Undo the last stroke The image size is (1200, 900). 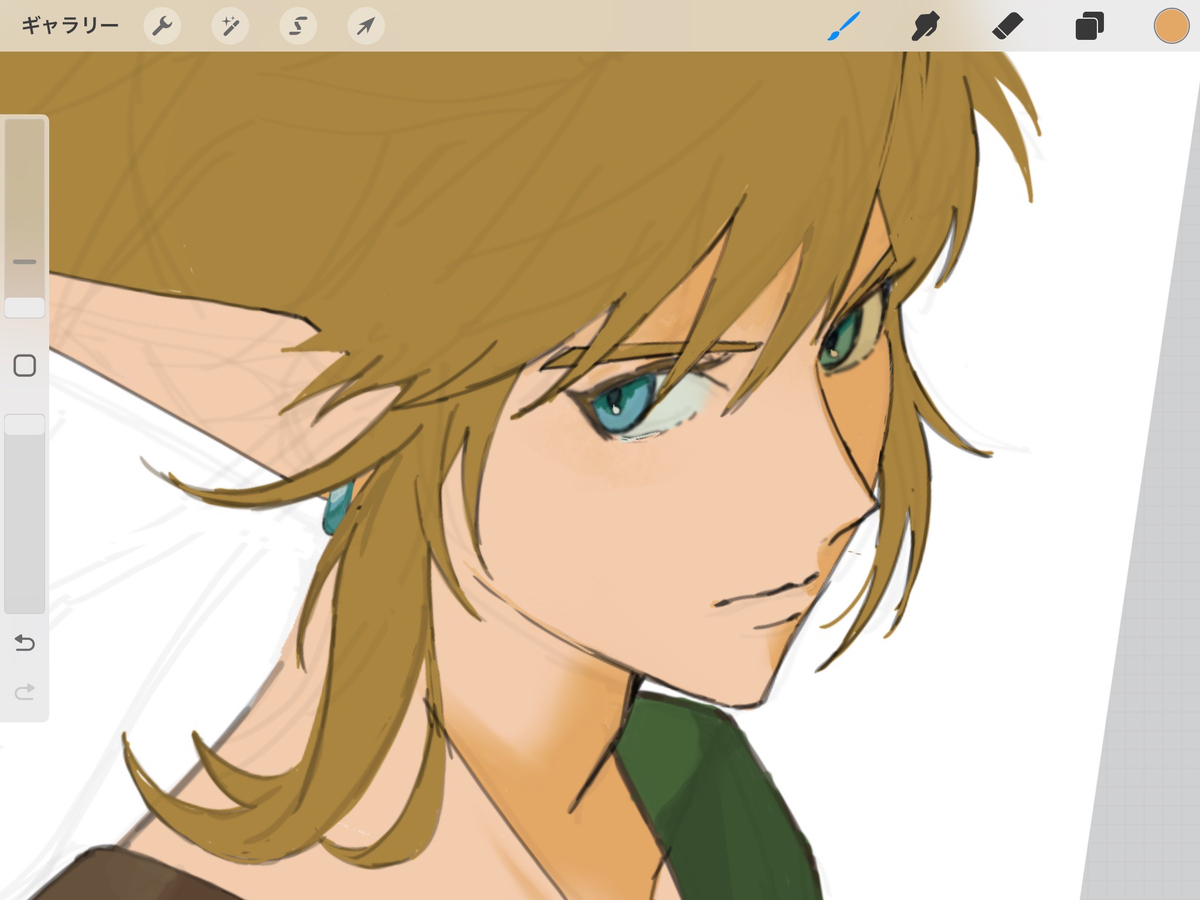[25, 643]
